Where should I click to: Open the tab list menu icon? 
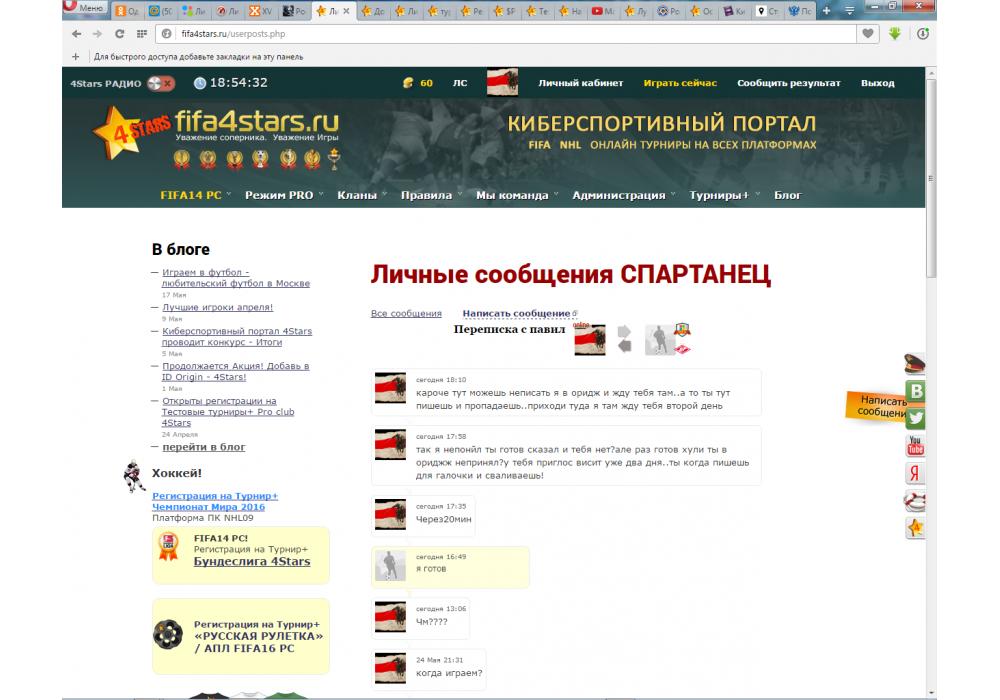point(849,11)
